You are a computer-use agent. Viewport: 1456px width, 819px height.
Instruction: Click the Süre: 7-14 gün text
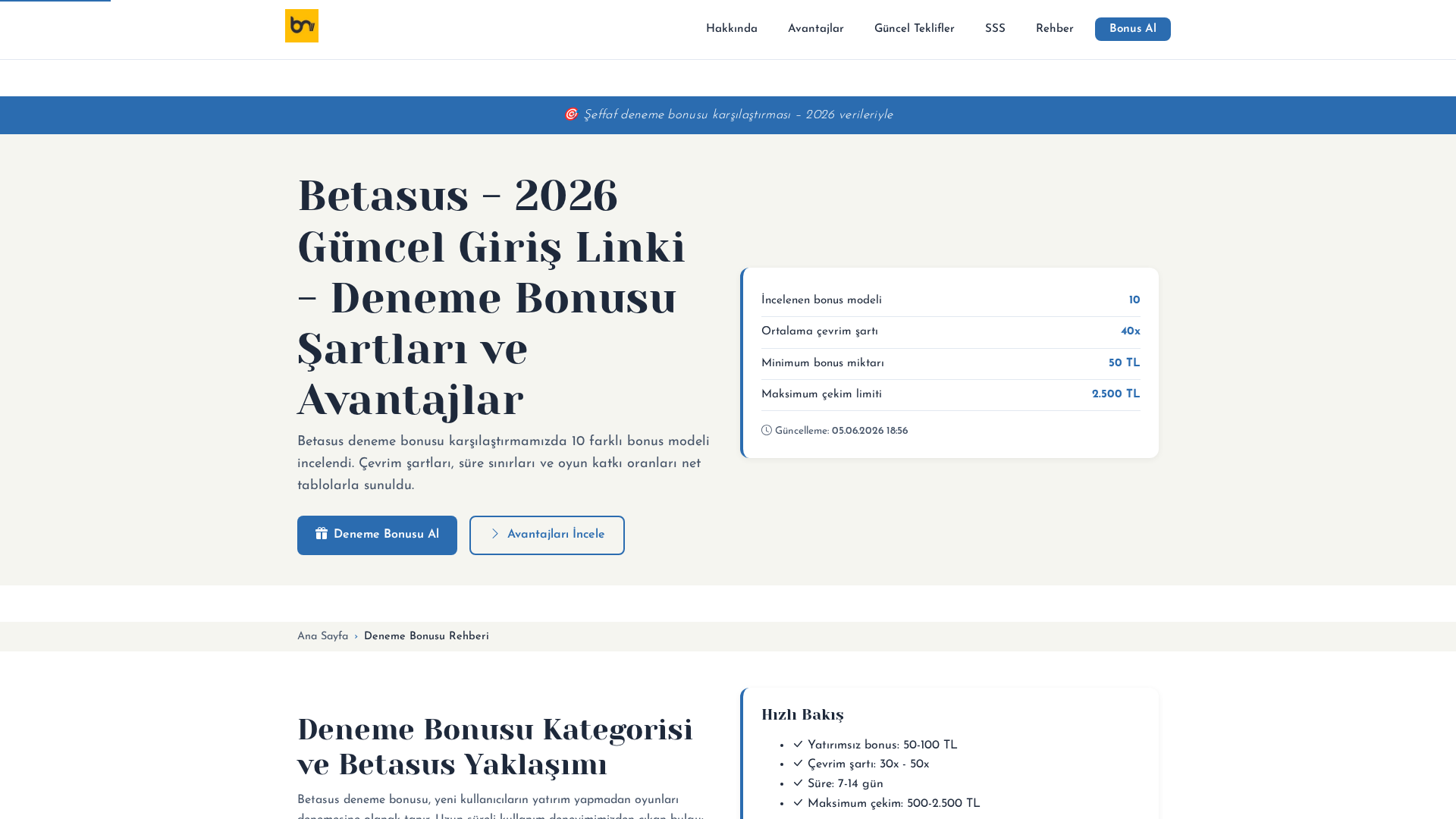(846, 784)
